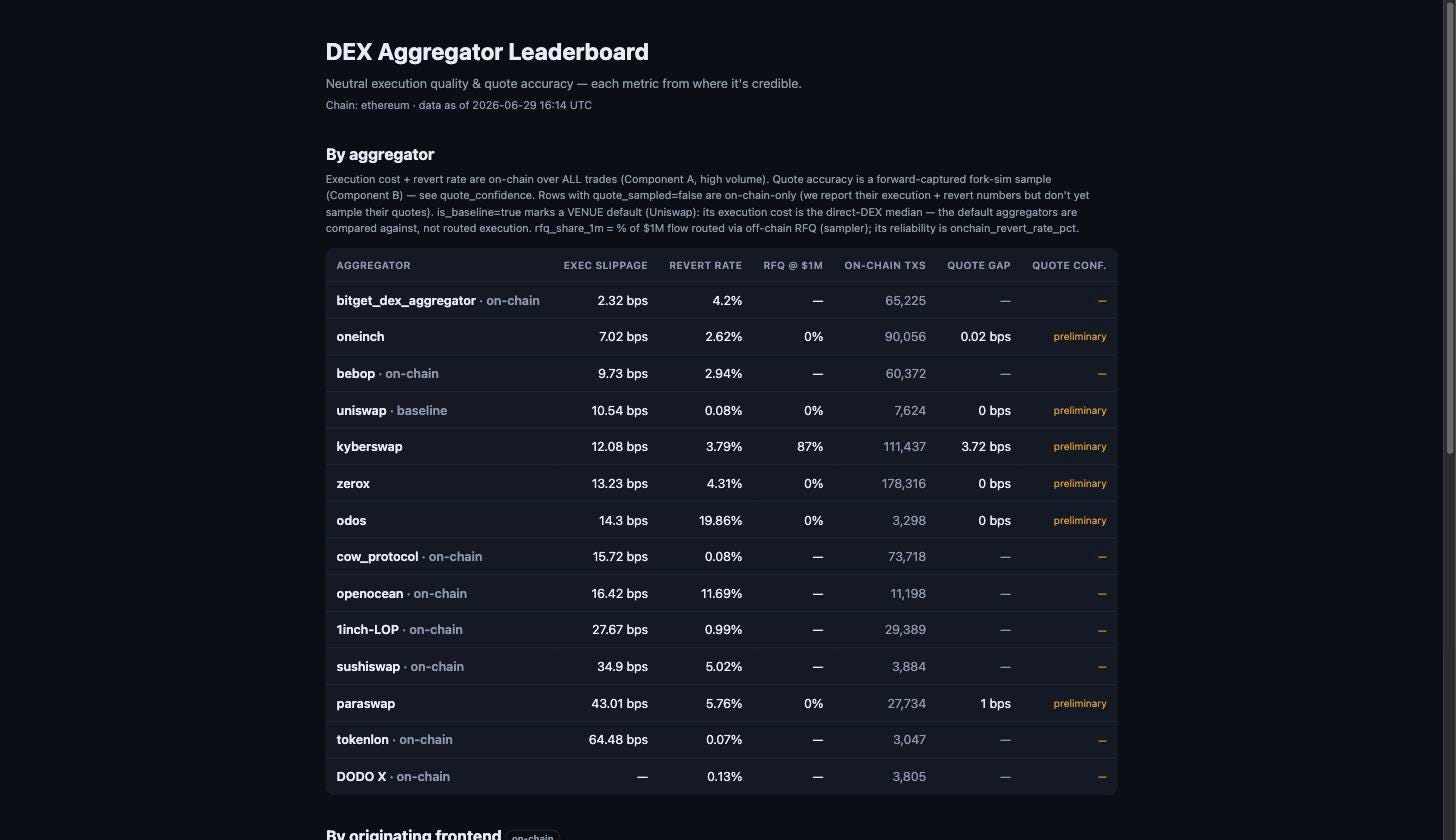The height and width of the screenshot is (840, 1456).
Task: Click the page vertical scrollbar
Action: (x=1449, y=230)
